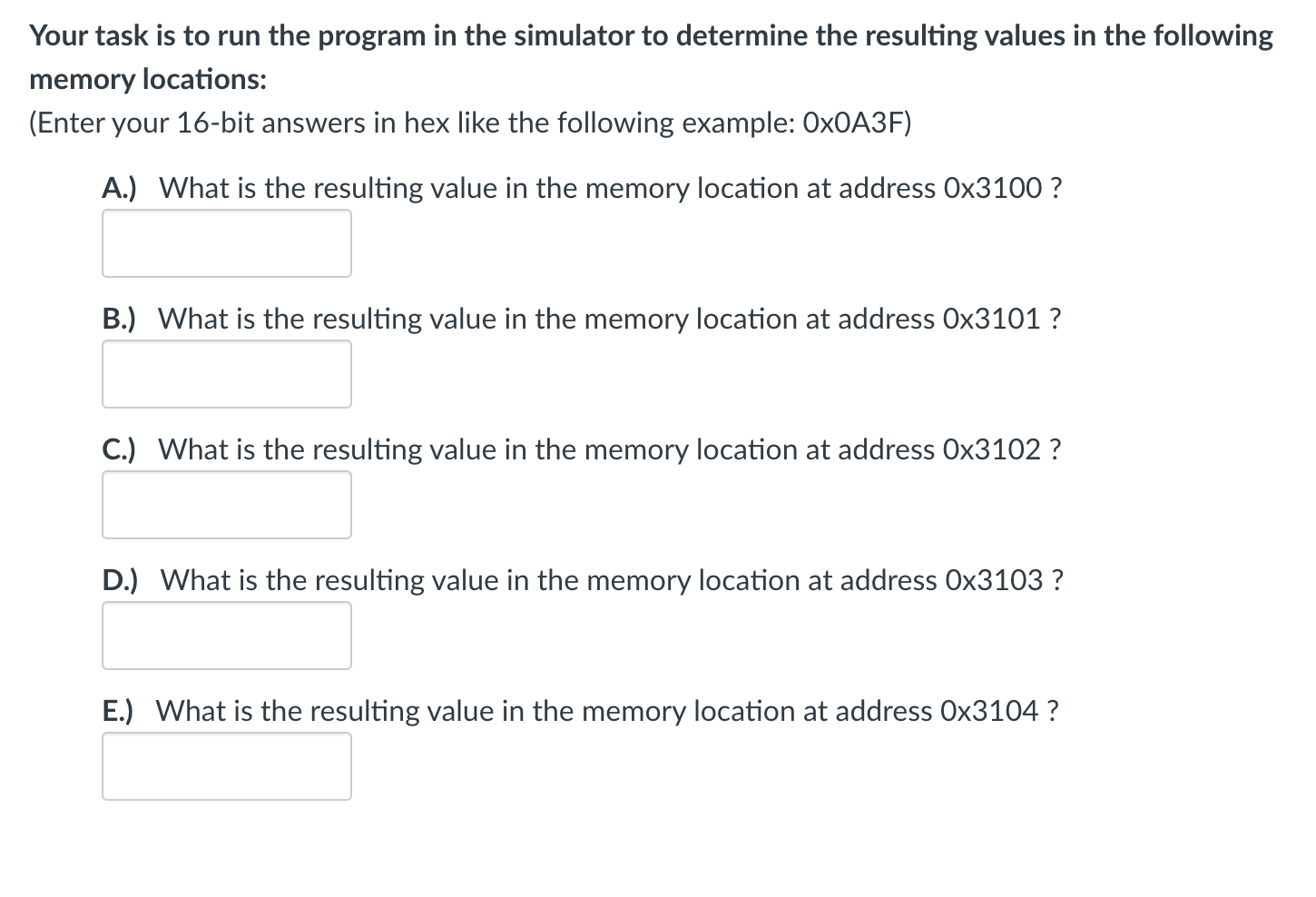Select the input field below address 0x3102 question
Image resolution: width=1316 pixels, height=897 pixels.
pyautogui.click(x=226, y=504)
